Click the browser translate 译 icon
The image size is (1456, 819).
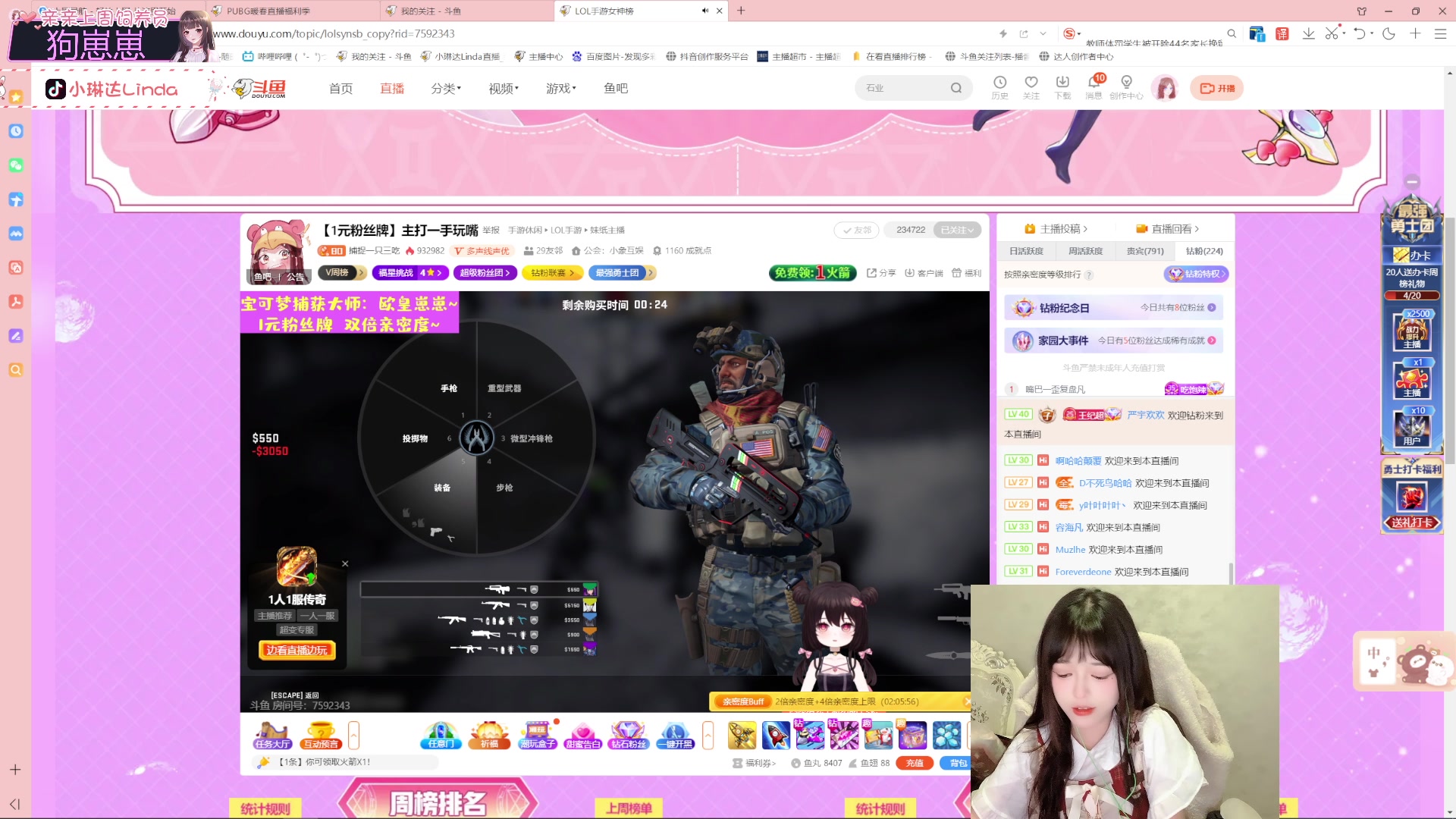pos(1282,33)
